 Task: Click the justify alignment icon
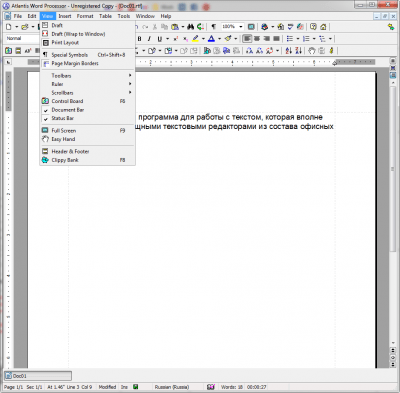tap(276, 39)
